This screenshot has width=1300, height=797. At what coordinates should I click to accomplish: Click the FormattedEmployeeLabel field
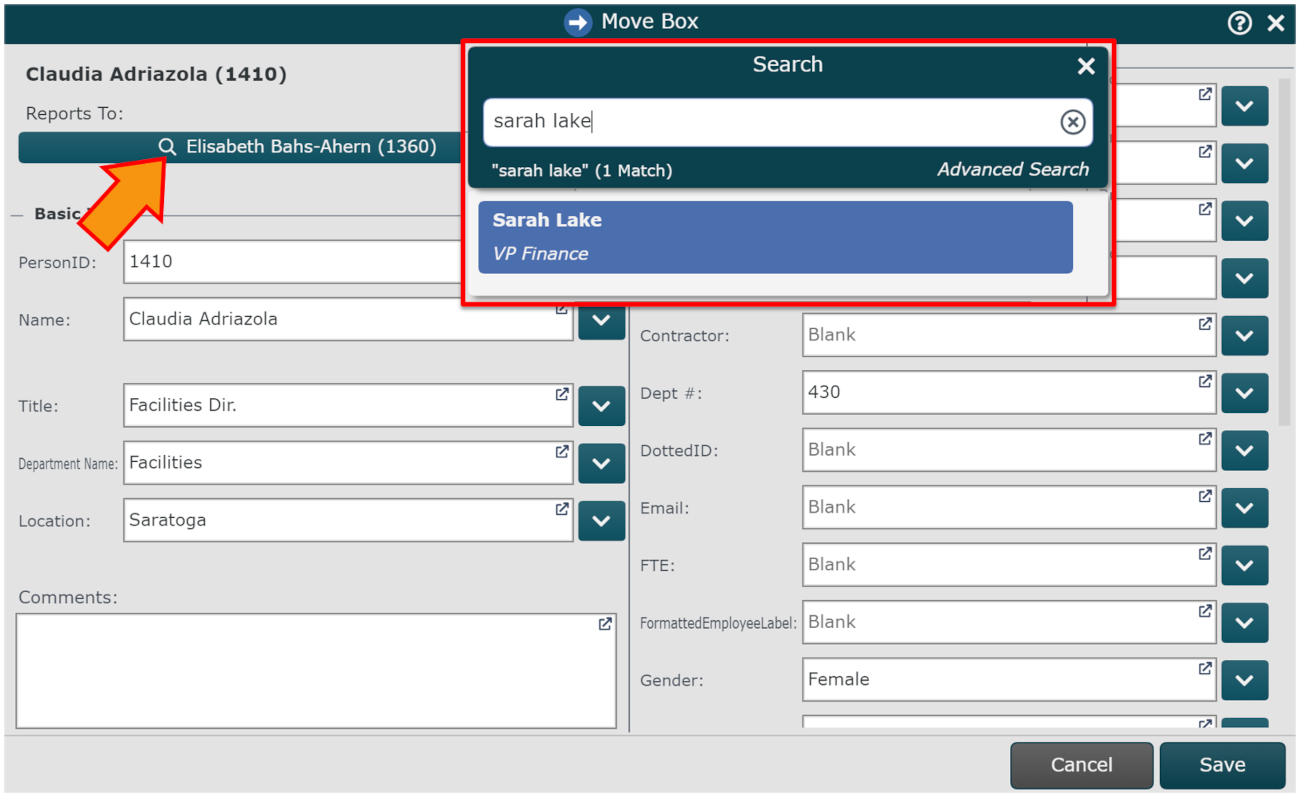pyautogui.click(x=1009, y=622)
